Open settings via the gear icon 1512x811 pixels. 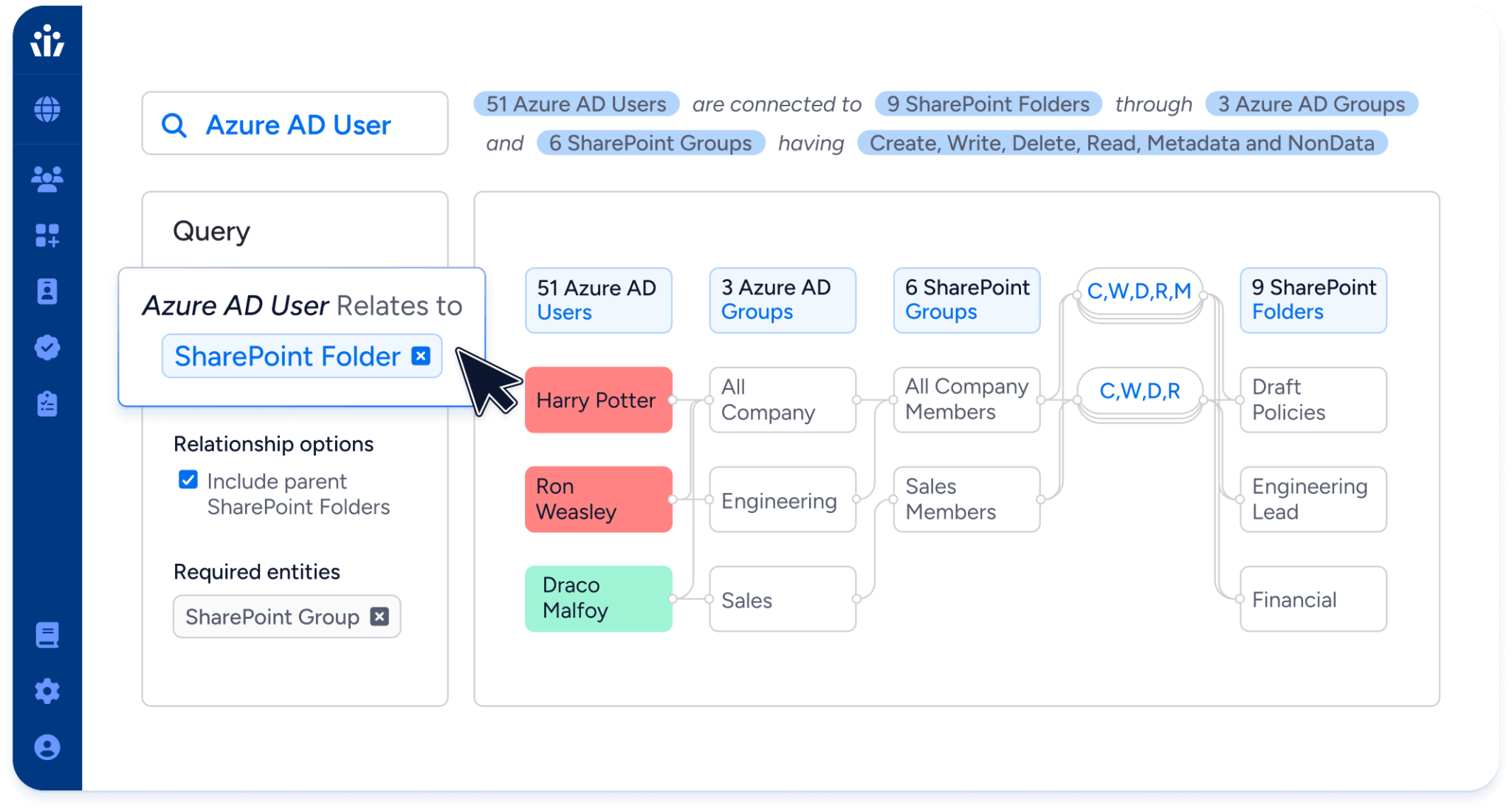click(46, 692)
